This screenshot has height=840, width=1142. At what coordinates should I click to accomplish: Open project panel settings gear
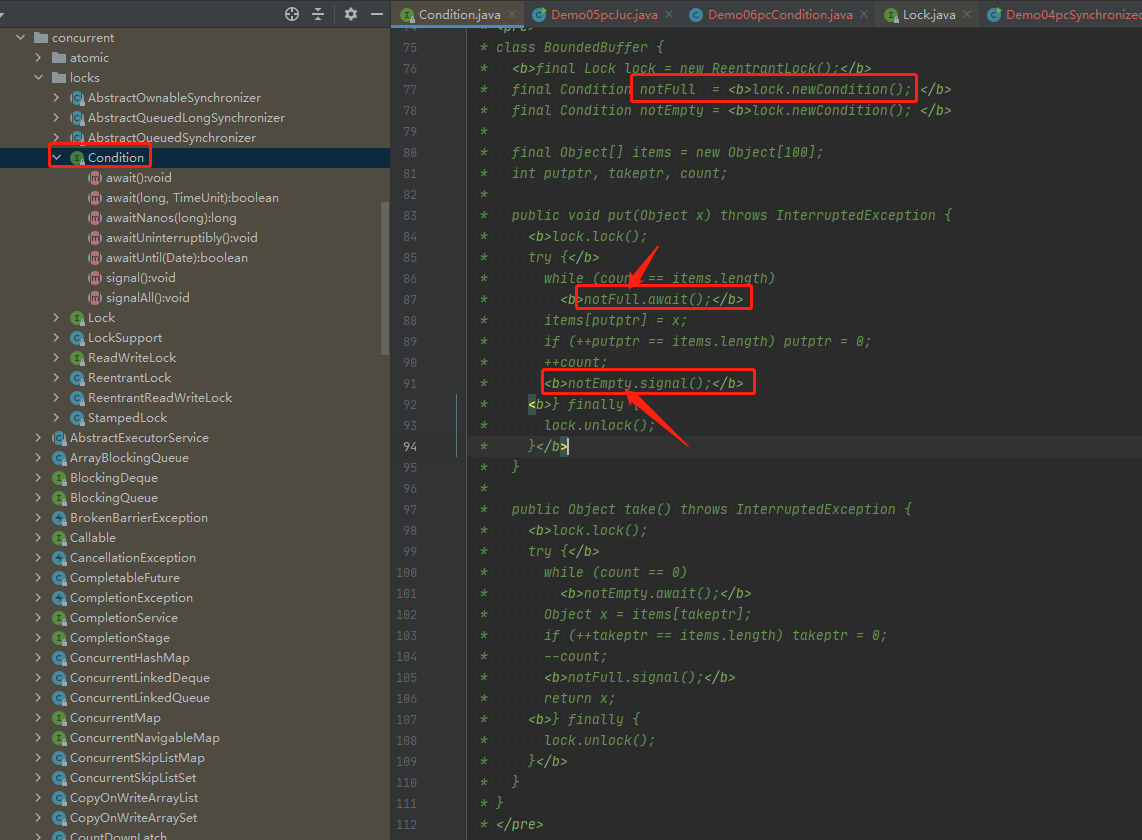click(x=351, y=14)
